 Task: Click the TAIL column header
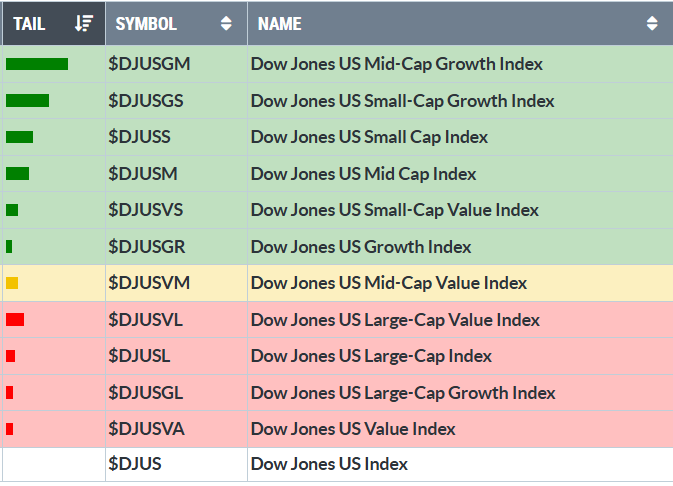point(29,23)
